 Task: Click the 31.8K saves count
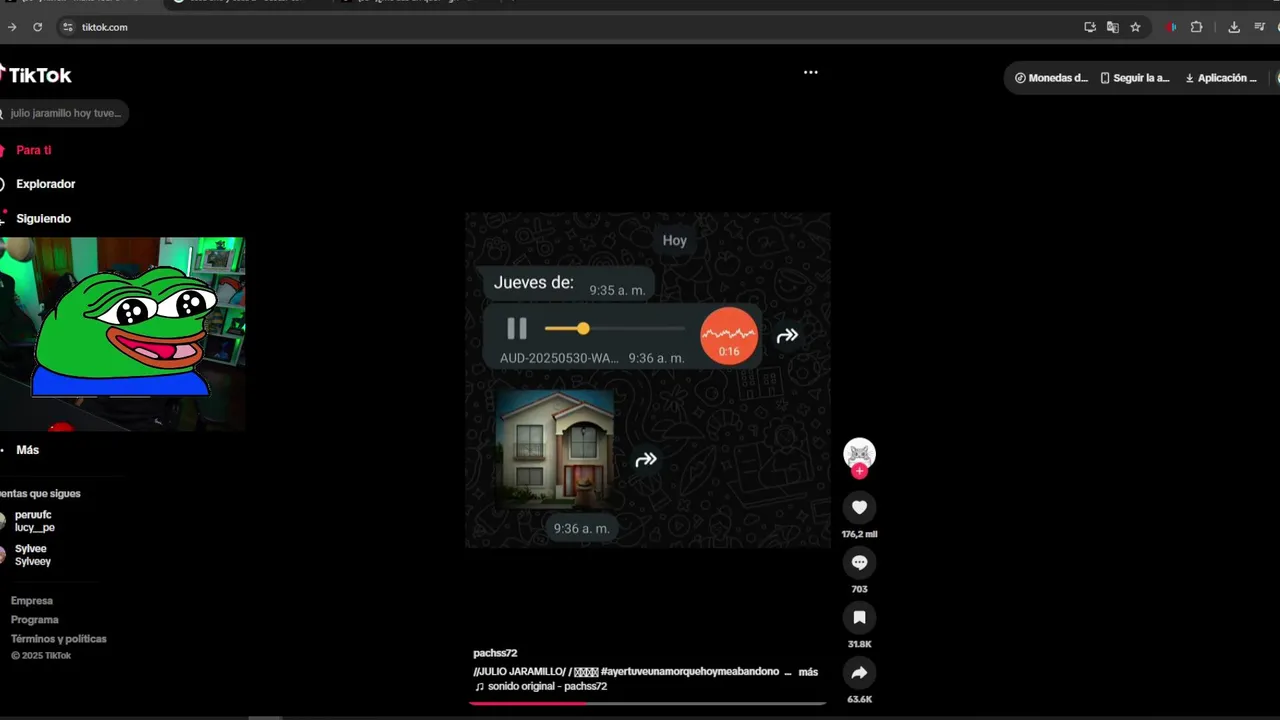[859, 645]
